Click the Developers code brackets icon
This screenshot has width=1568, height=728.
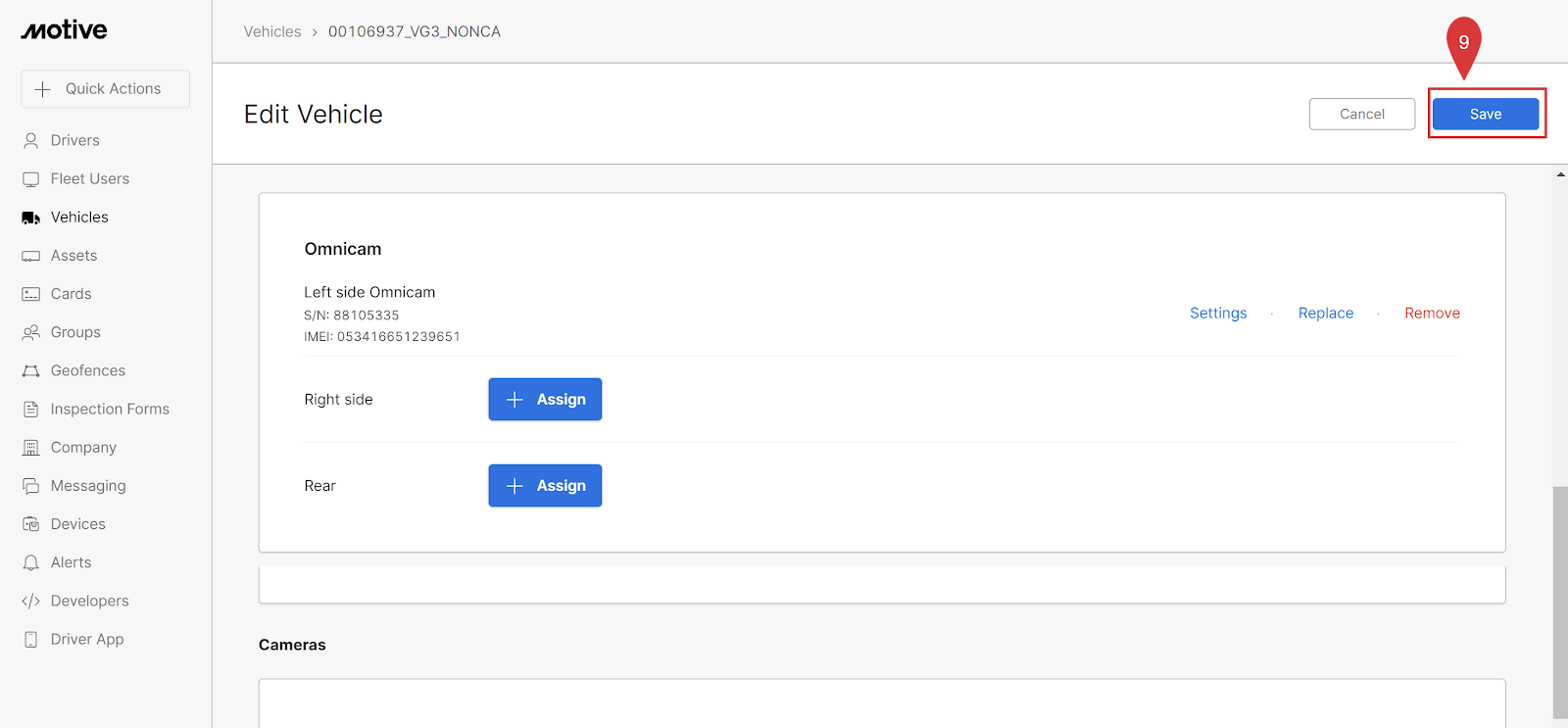pyautogui.click(x=31, y=601)
